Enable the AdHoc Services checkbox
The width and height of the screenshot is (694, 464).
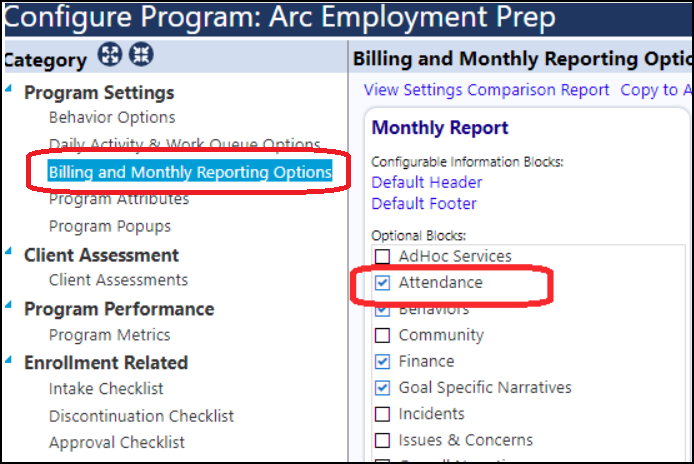coord(382,256)
